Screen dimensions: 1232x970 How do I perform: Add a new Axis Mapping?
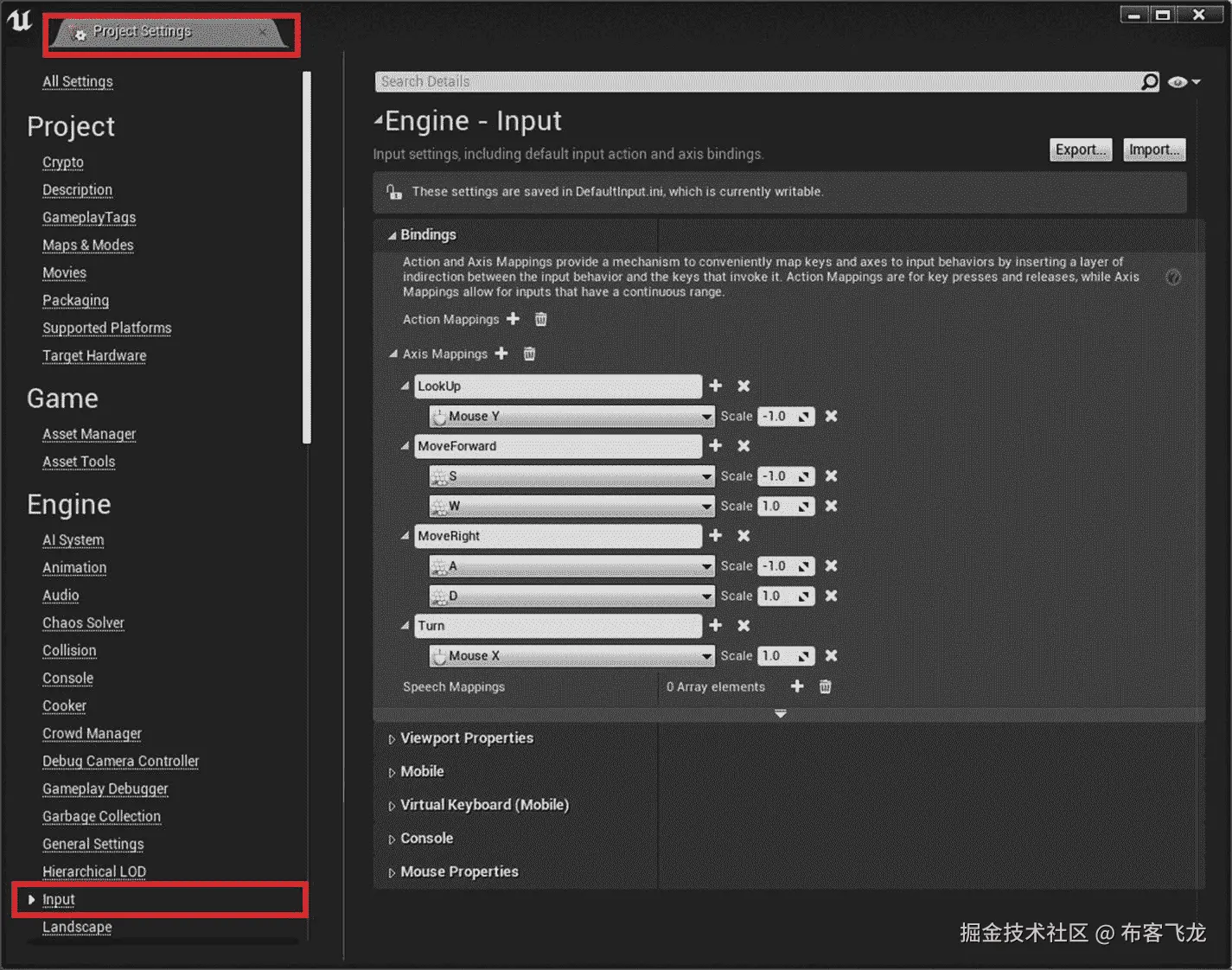[501, 354]
